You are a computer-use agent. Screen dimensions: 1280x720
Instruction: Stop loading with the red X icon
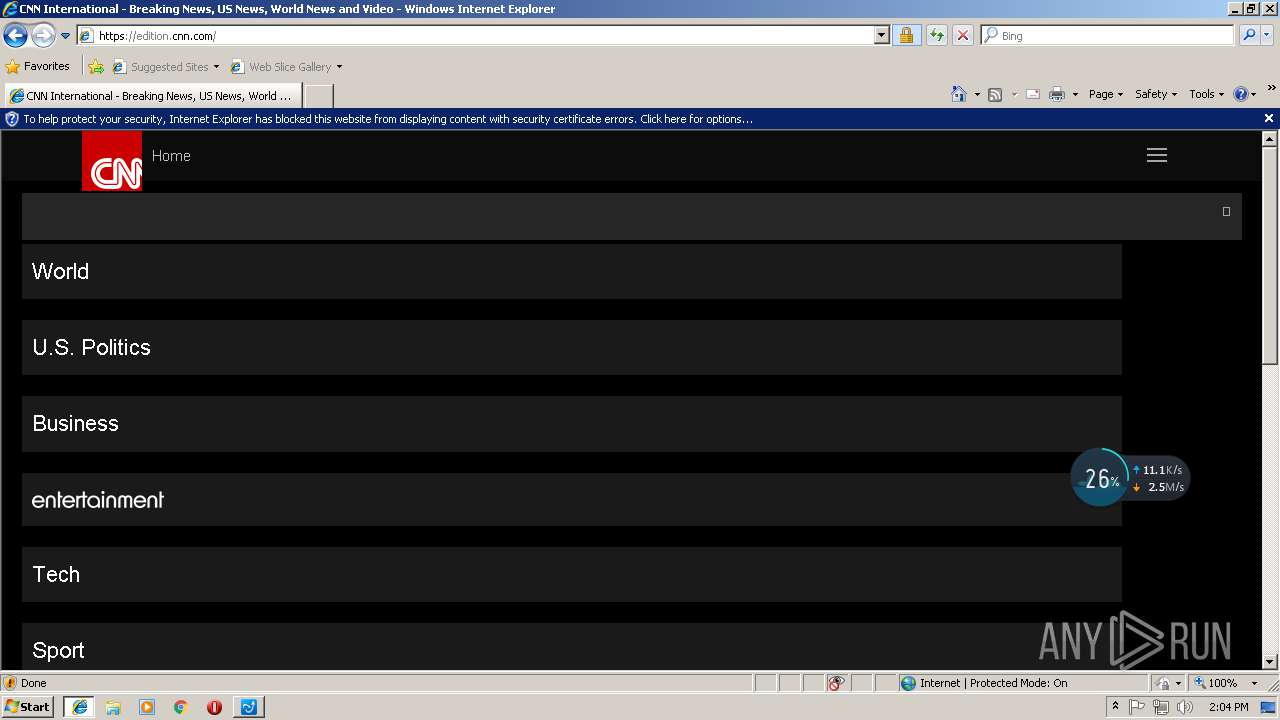962,36
